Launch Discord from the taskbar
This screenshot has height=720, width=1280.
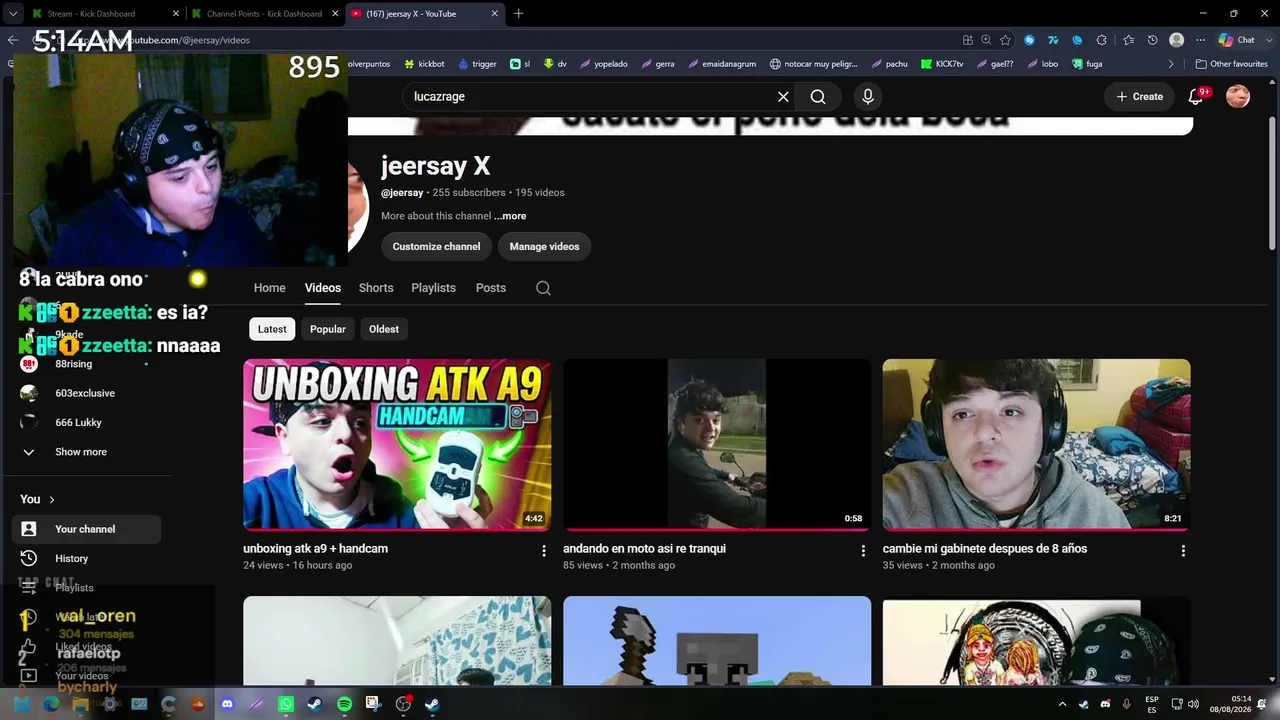pos(227,704)
